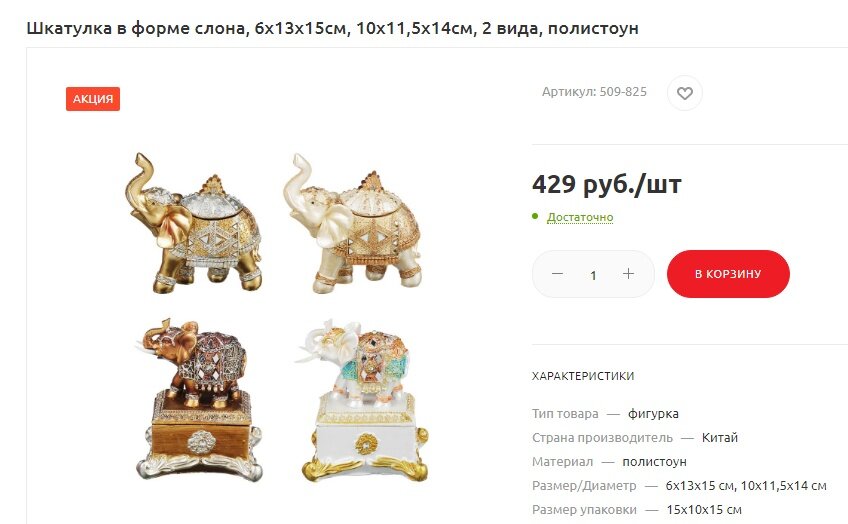Click the green availability status dot

pos(535,216)
